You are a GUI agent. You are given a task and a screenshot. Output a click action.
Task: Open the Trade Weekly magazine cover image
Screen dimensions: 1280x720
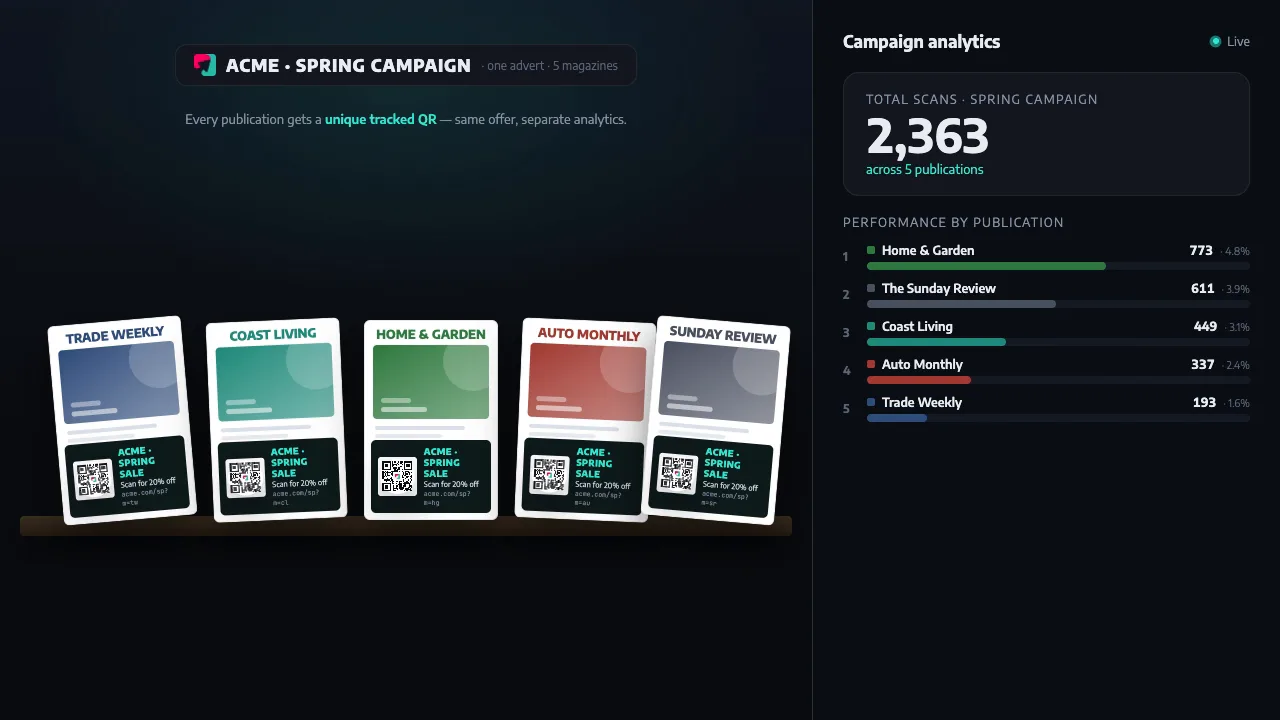point(119,382)
